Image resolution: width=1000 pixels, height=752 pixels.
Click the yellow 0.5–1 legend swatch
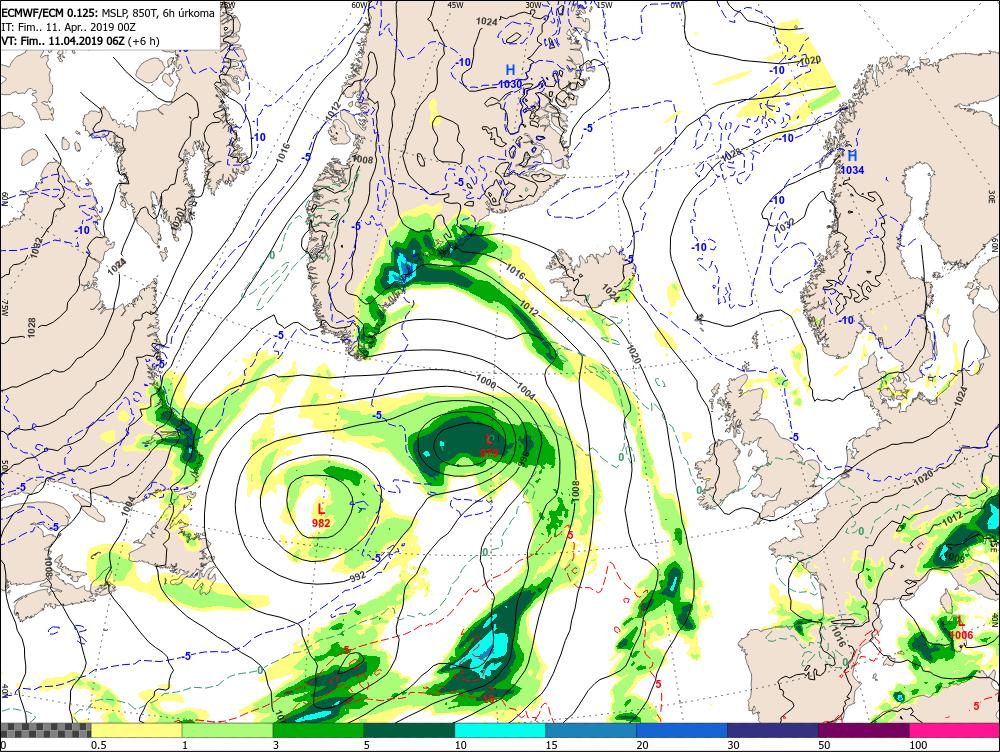coord(136,730)
